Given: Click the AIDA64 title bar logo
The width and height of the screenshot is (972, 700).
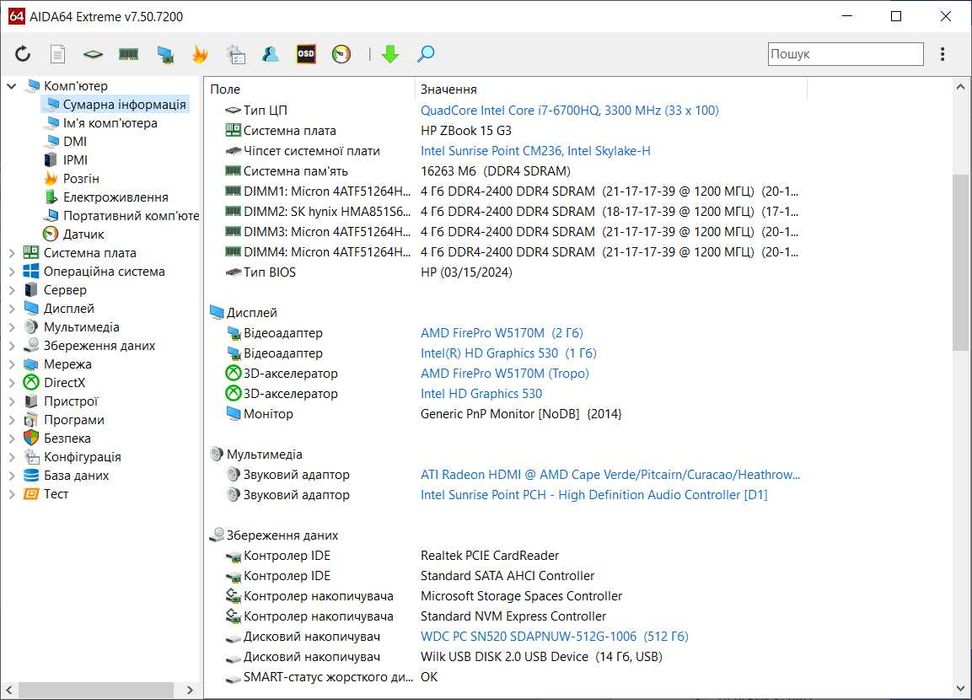Looking at the screenshot, I should coord(17,16).
